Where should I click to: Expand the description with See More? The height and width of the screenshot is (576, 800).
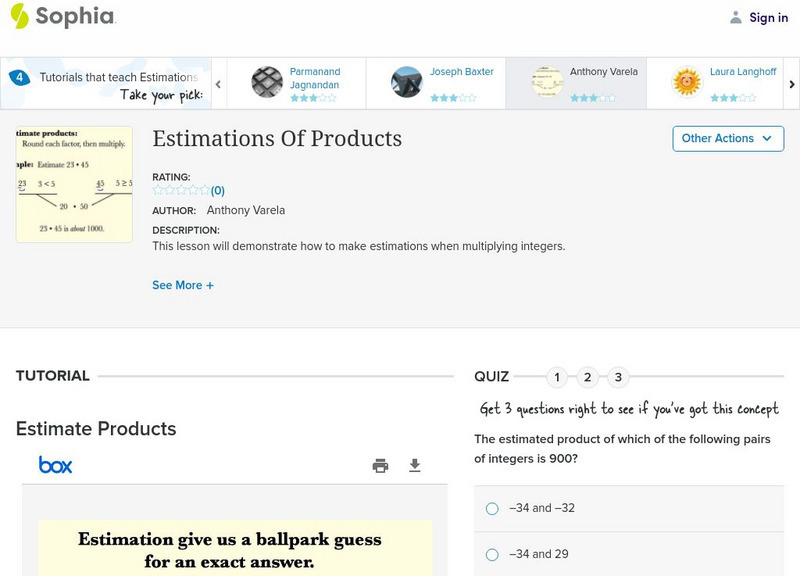click(x=183, y=285)
